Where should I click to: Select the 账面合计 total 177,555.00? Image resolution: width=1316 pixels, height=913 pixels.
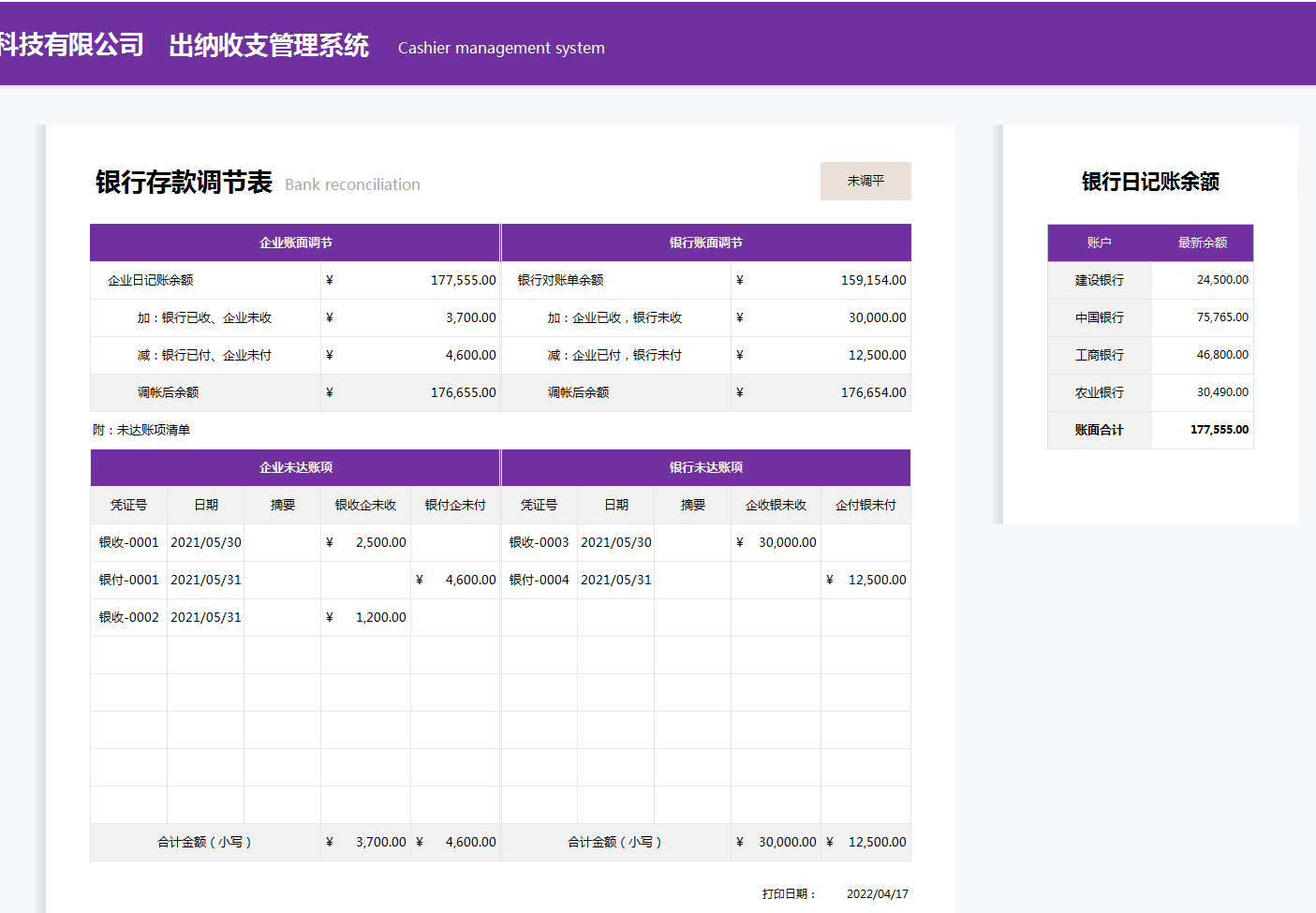pos(1218,430)
